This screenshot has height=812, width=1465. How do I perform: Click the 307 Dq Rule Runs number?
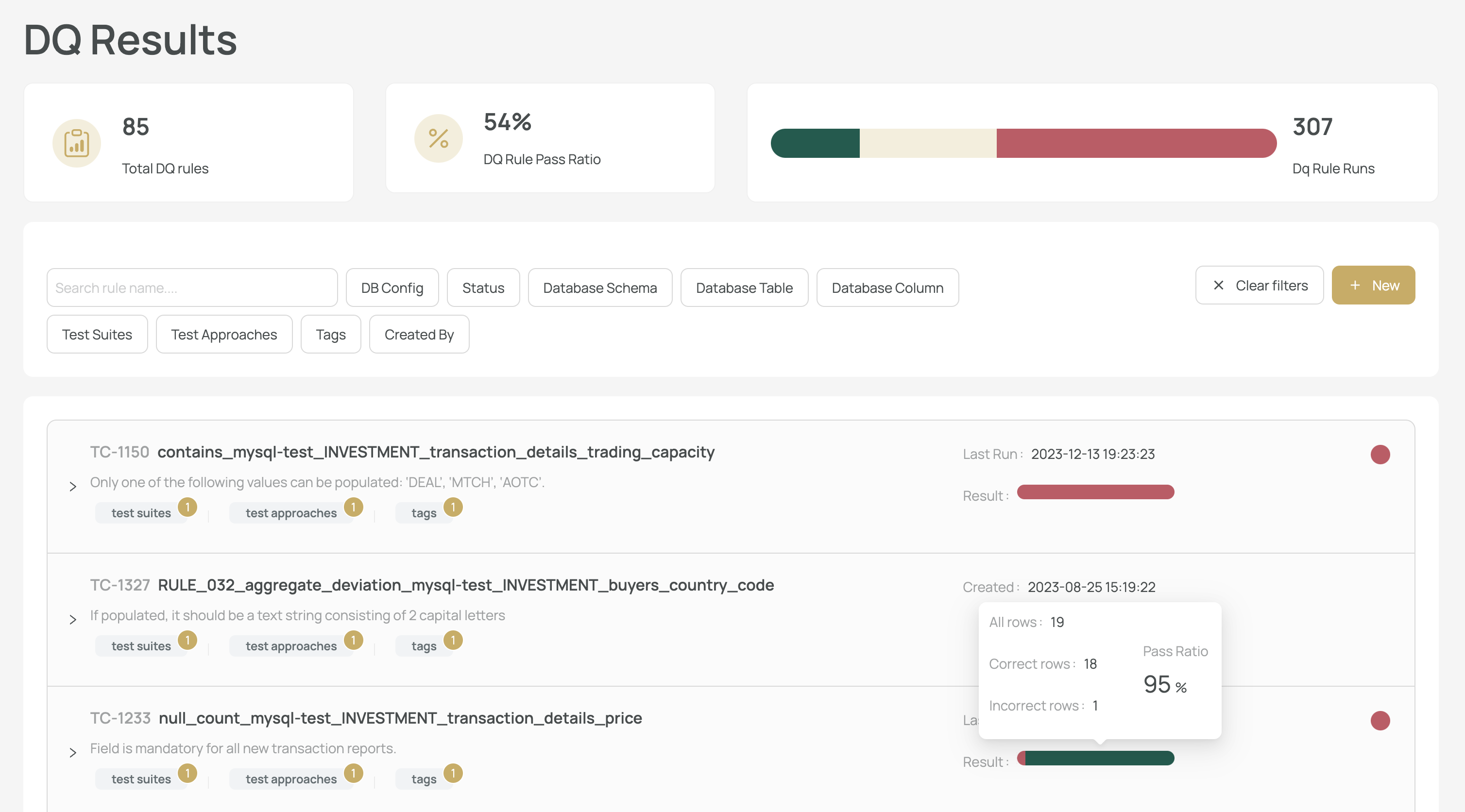pos(1312,126)
